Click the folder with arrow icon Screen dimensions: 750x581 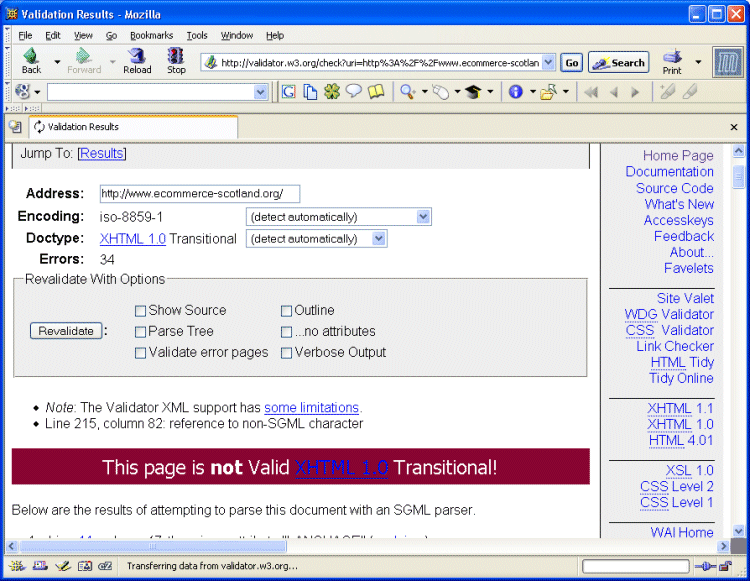549,92
